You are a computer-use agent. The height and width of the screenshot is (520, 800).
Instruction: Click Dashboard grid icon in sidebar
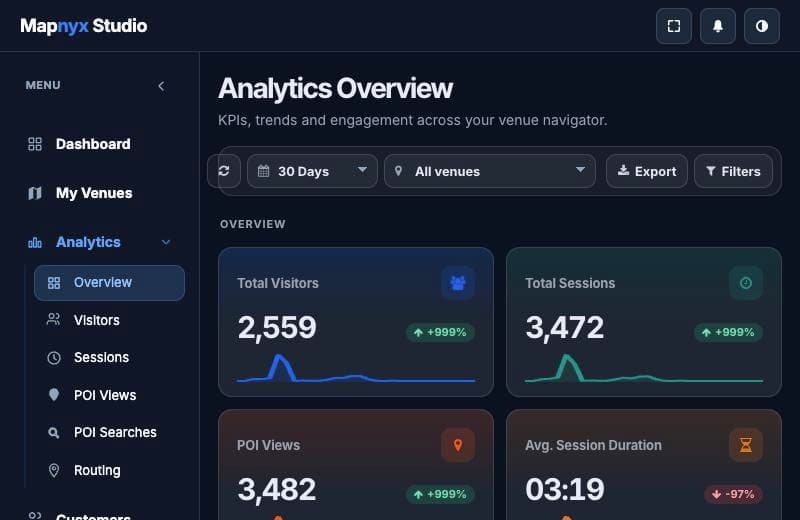[x=35, y=144]
